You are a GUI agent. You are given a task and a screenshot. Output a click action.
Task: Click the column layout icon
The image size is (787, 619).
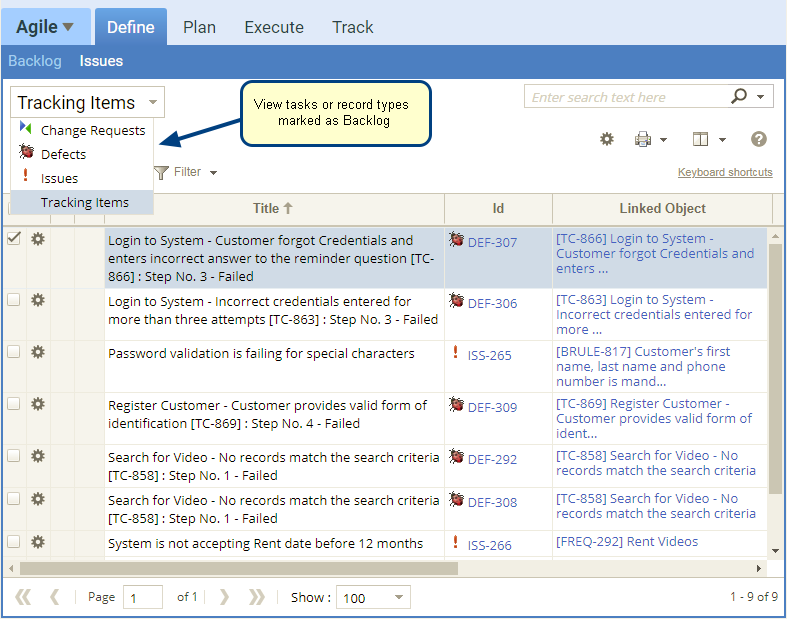(x=701, y=139)
